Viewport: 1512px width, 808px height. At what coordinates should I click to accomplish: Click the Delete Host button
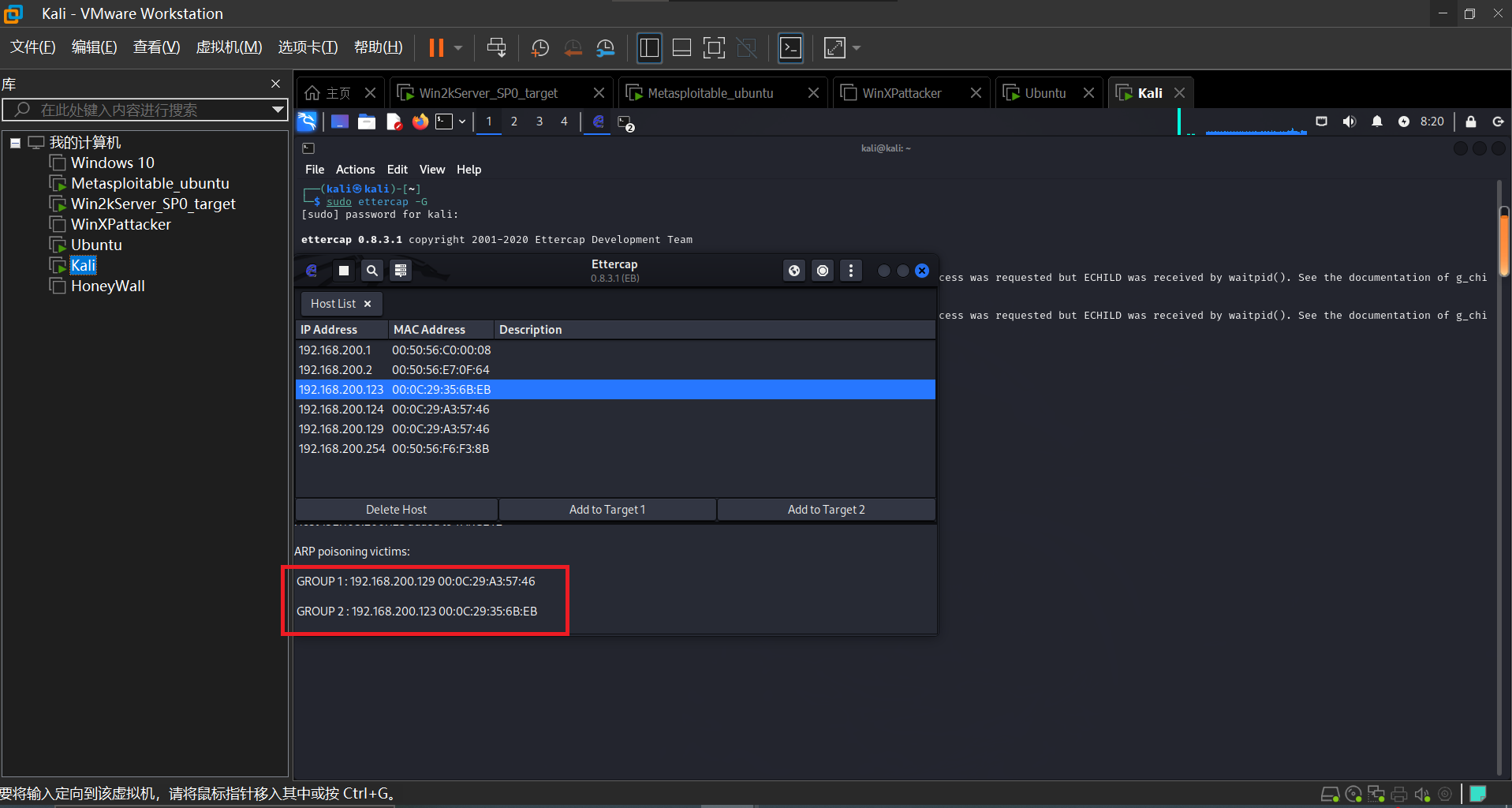pyautogui.click(x=397, y=510)
